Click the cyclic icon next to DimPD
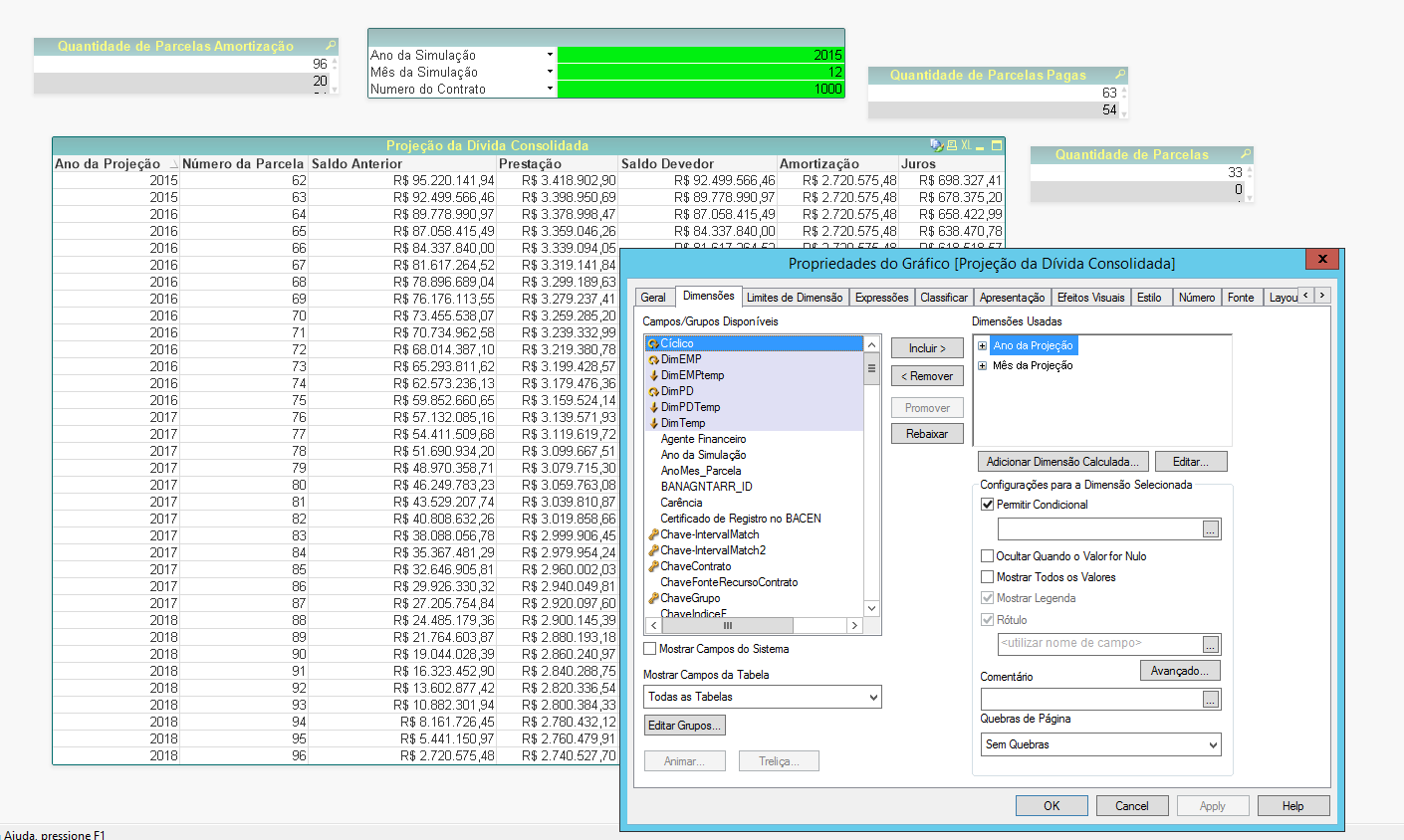The height and width of the screenshot is (840, 1404). point(653,391)
